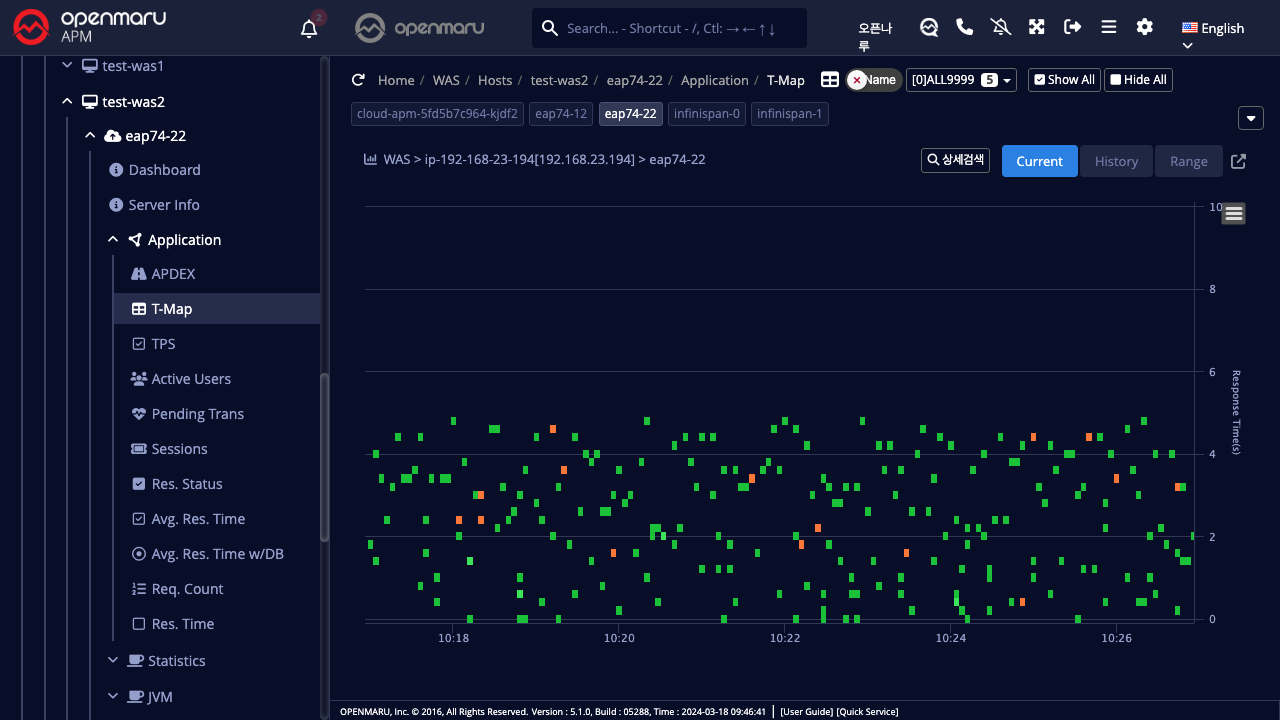
Task: Select the infinispan-0 instance tab
Action: 706,114
